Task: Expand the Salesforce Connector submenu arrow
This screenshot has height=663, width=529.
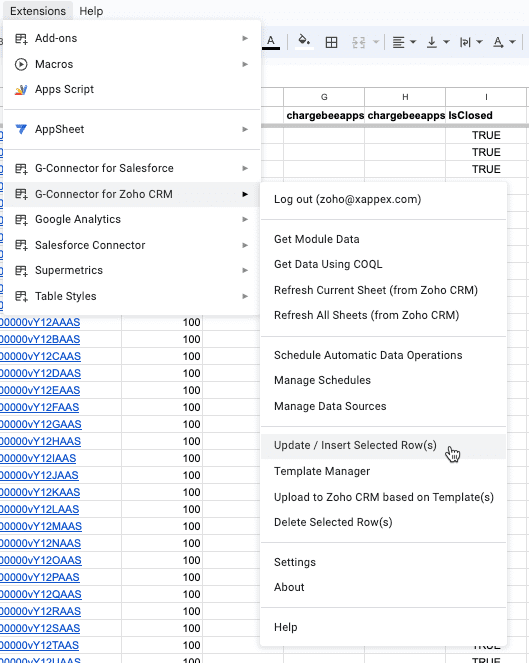Action: (245, 245)
